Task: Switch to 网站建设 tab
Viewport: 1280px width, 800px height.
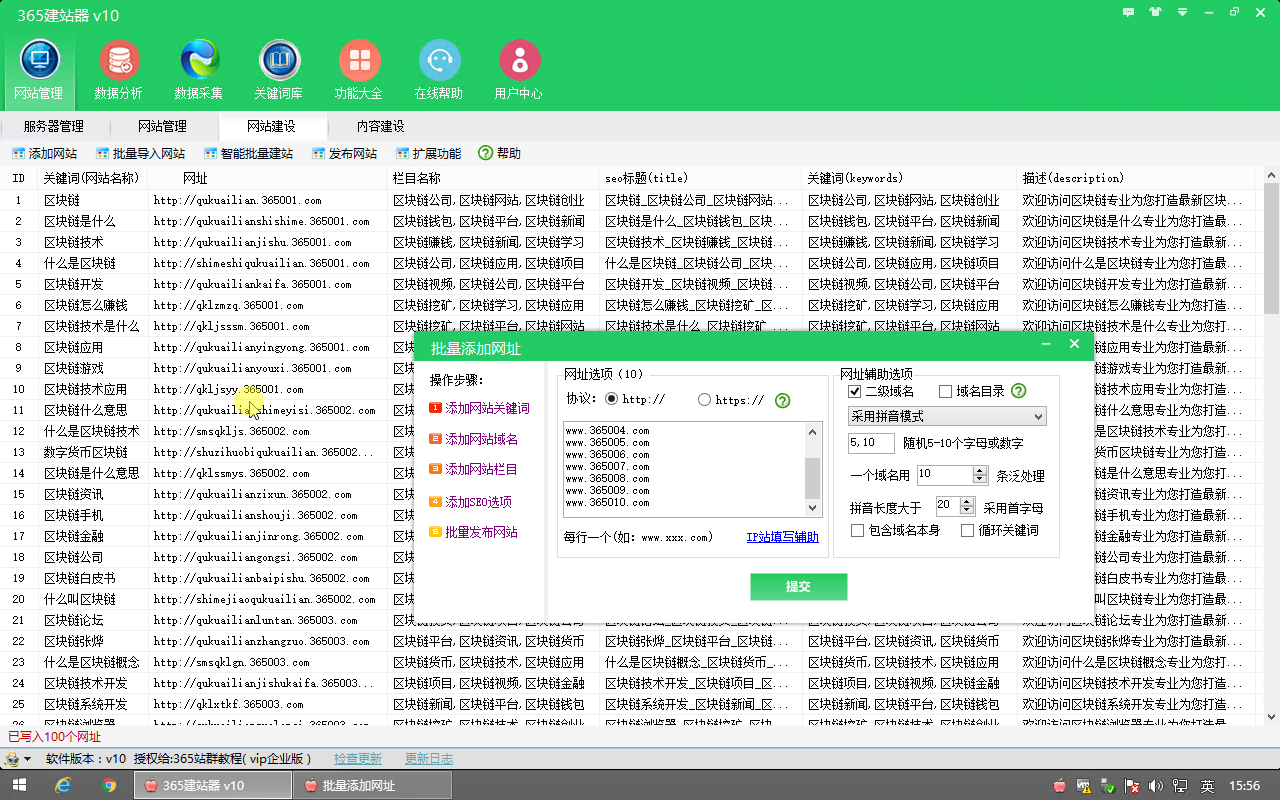Action: point(271,126)
